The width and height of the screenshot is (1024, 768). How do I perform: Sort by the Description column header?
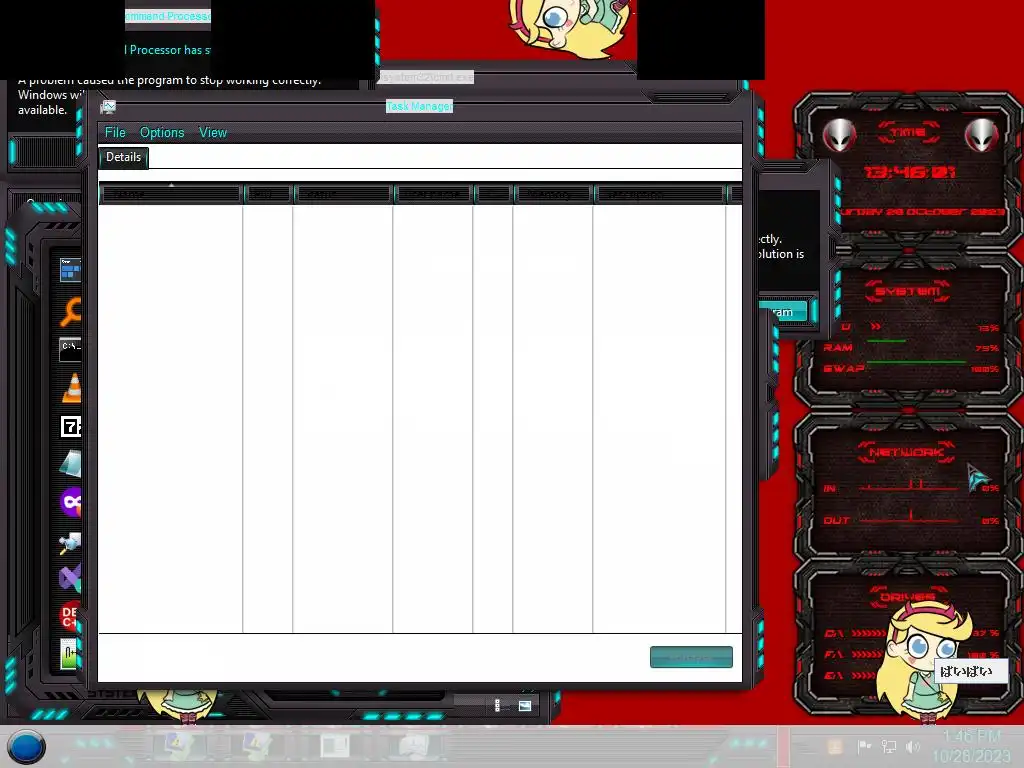tap(660, 194)
